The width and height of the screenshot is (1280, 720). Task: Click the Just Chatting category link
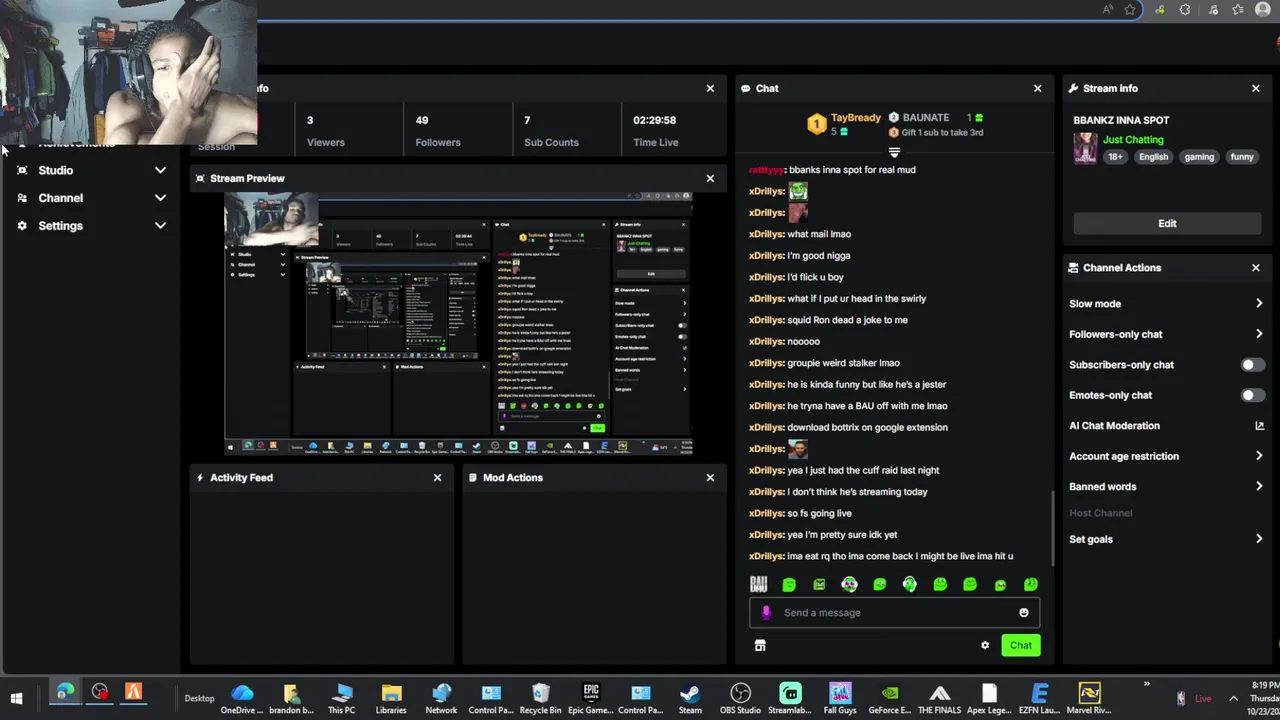(x=1133, y=140)
